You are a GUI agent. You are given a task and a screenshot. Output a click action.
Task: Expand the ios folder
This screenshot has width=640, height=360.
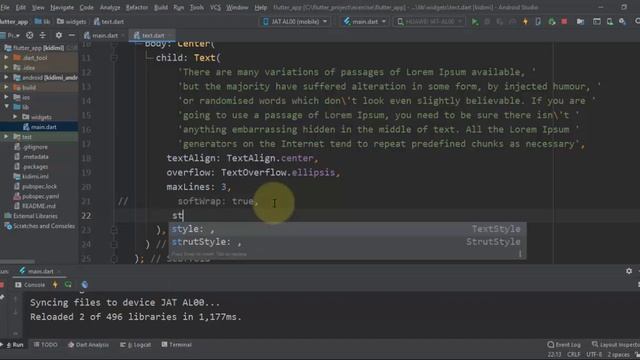[6, 97]
